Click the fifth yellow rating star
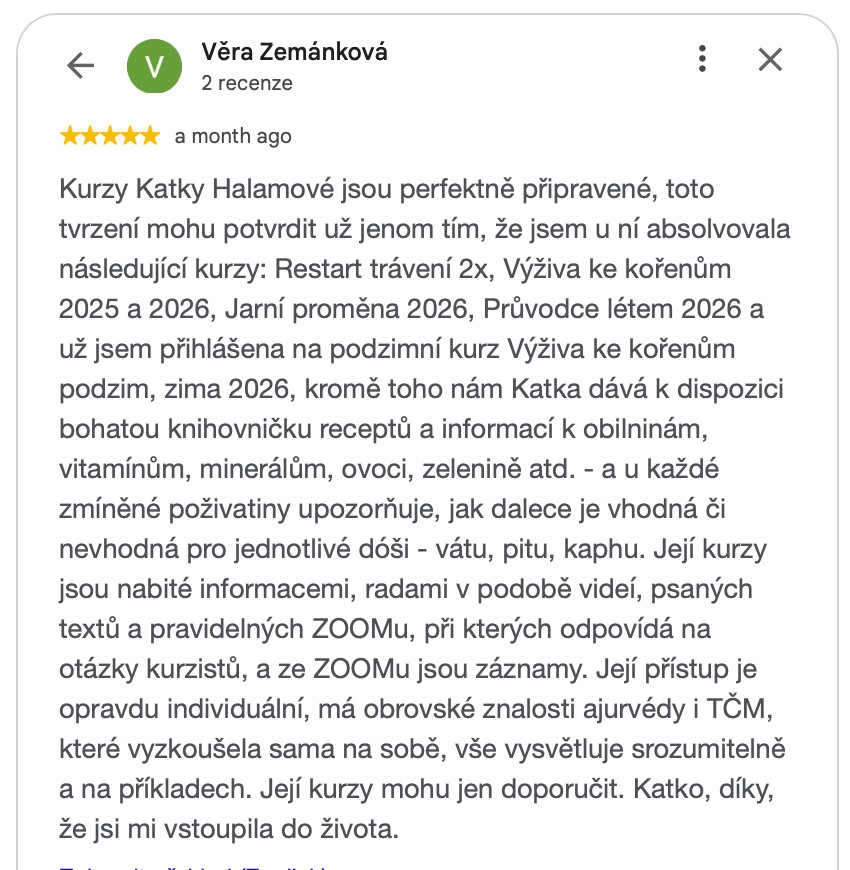Image resolution: width=850 pixels, height=870 pixels. [150, 135]
